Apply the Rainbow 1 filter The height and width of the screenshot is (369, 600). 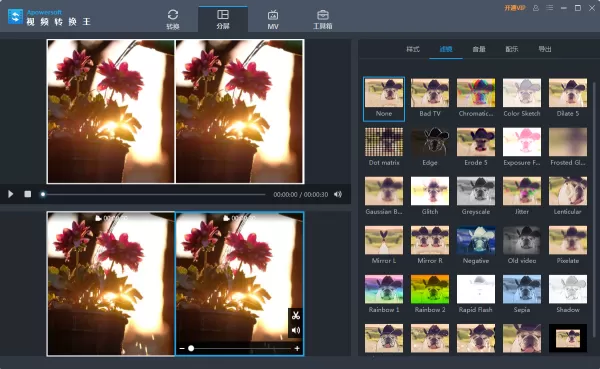(384, 294)
